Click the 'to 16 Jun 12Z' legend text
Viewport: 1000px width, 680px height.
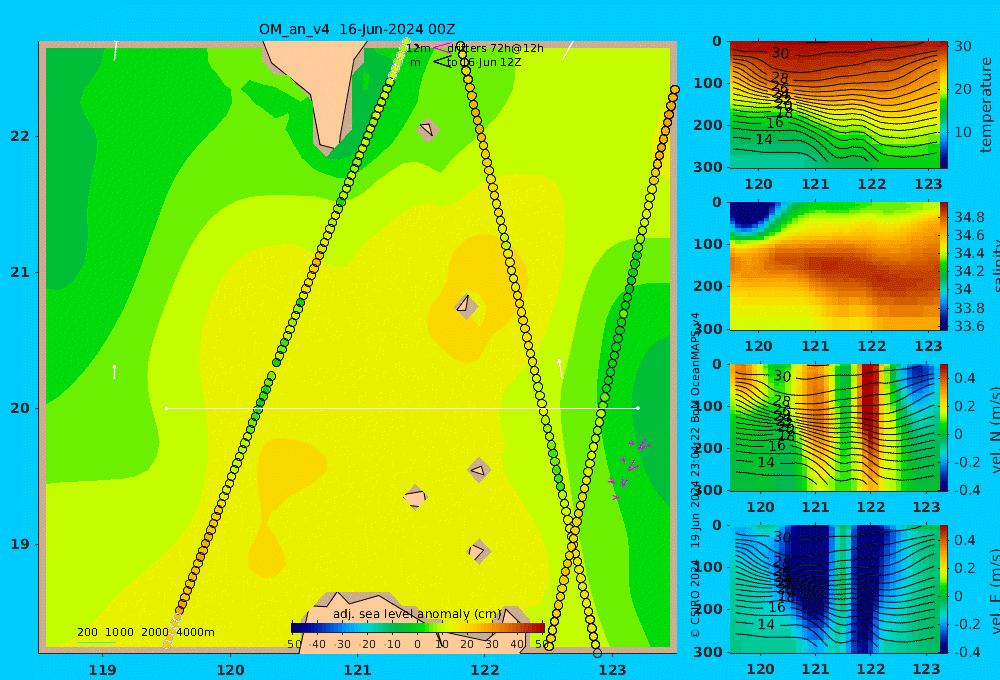(x=484, y=63)
